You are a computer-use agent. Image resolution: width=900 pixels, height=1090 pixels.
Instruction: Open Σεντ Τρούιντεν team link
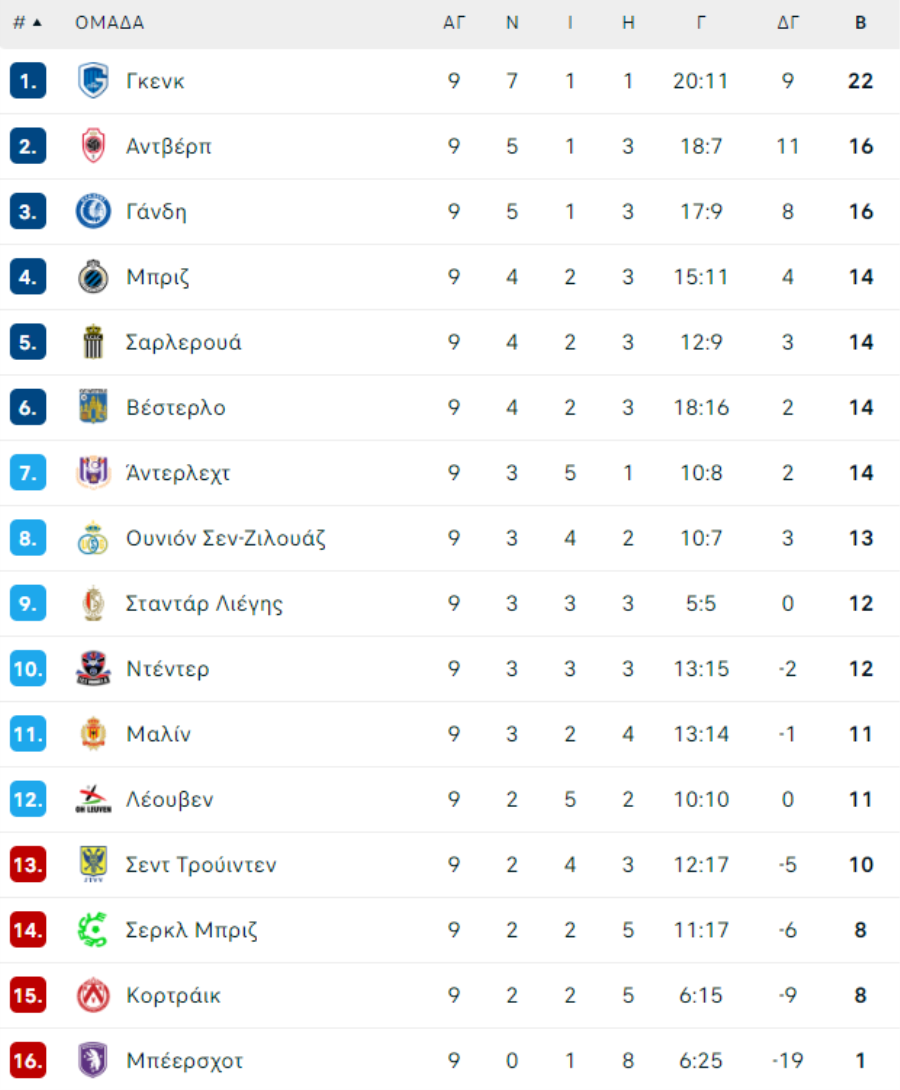(202, 865)
